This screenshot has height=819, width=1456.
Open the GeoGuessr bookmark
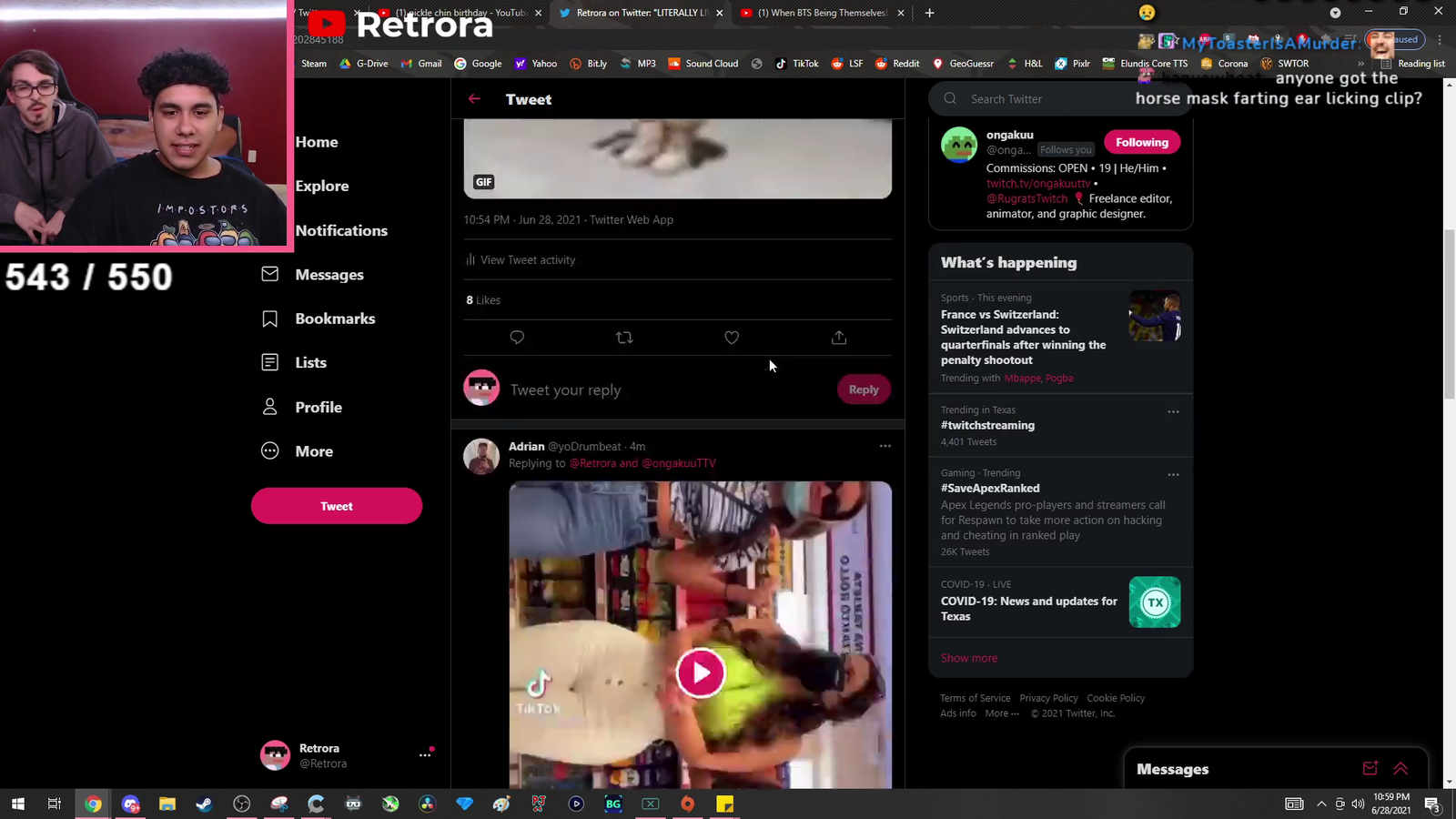963,64
